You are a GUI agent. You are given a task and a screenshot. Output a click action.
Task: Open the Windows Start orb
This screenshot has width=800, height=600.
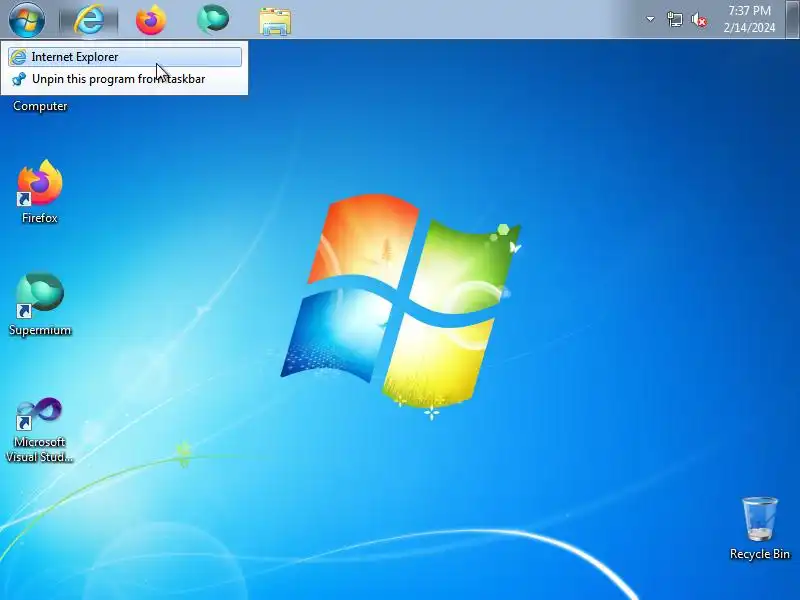pos(27,19)
